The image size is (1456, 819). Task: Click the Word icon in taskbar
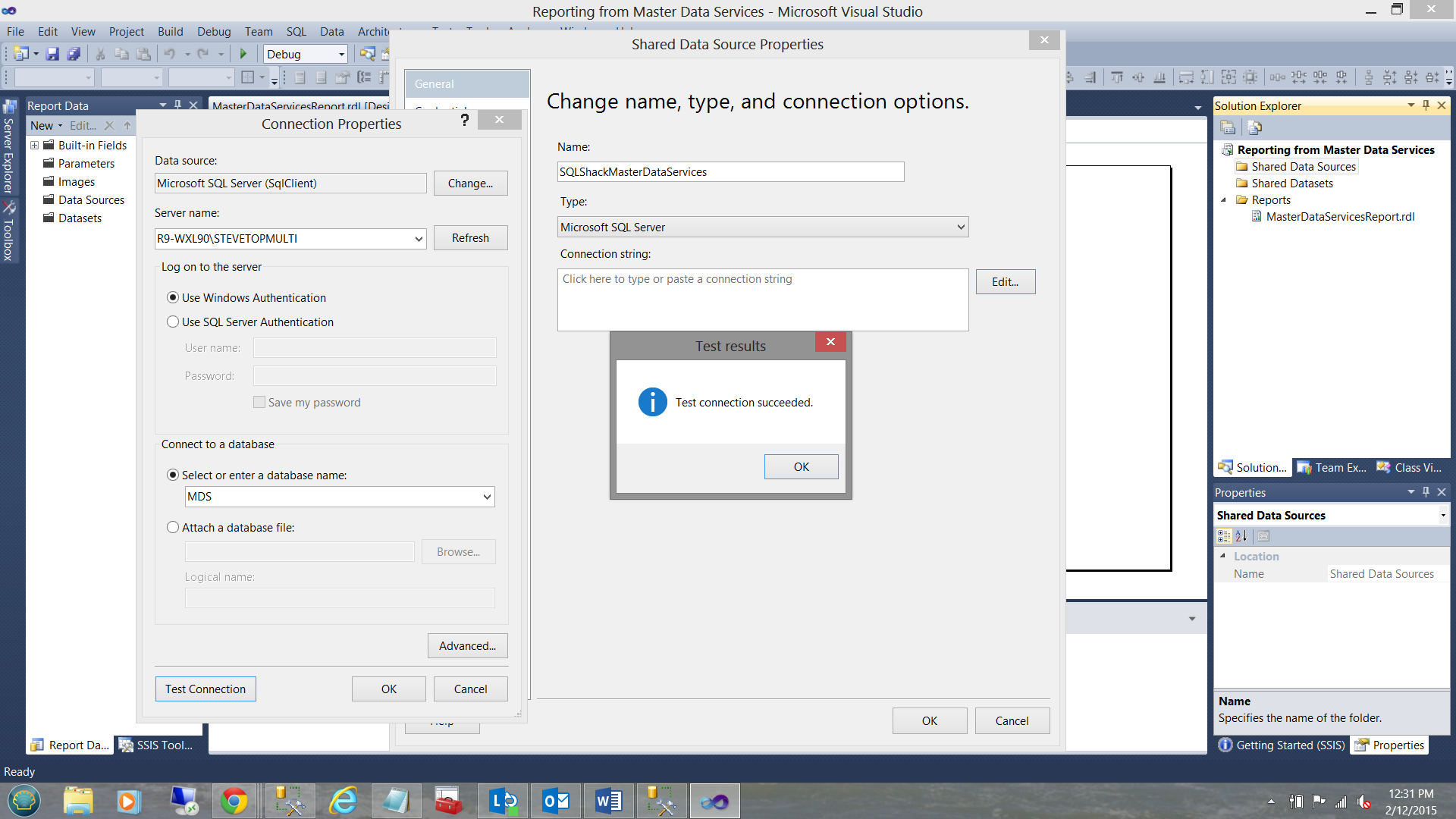point(608,801)
